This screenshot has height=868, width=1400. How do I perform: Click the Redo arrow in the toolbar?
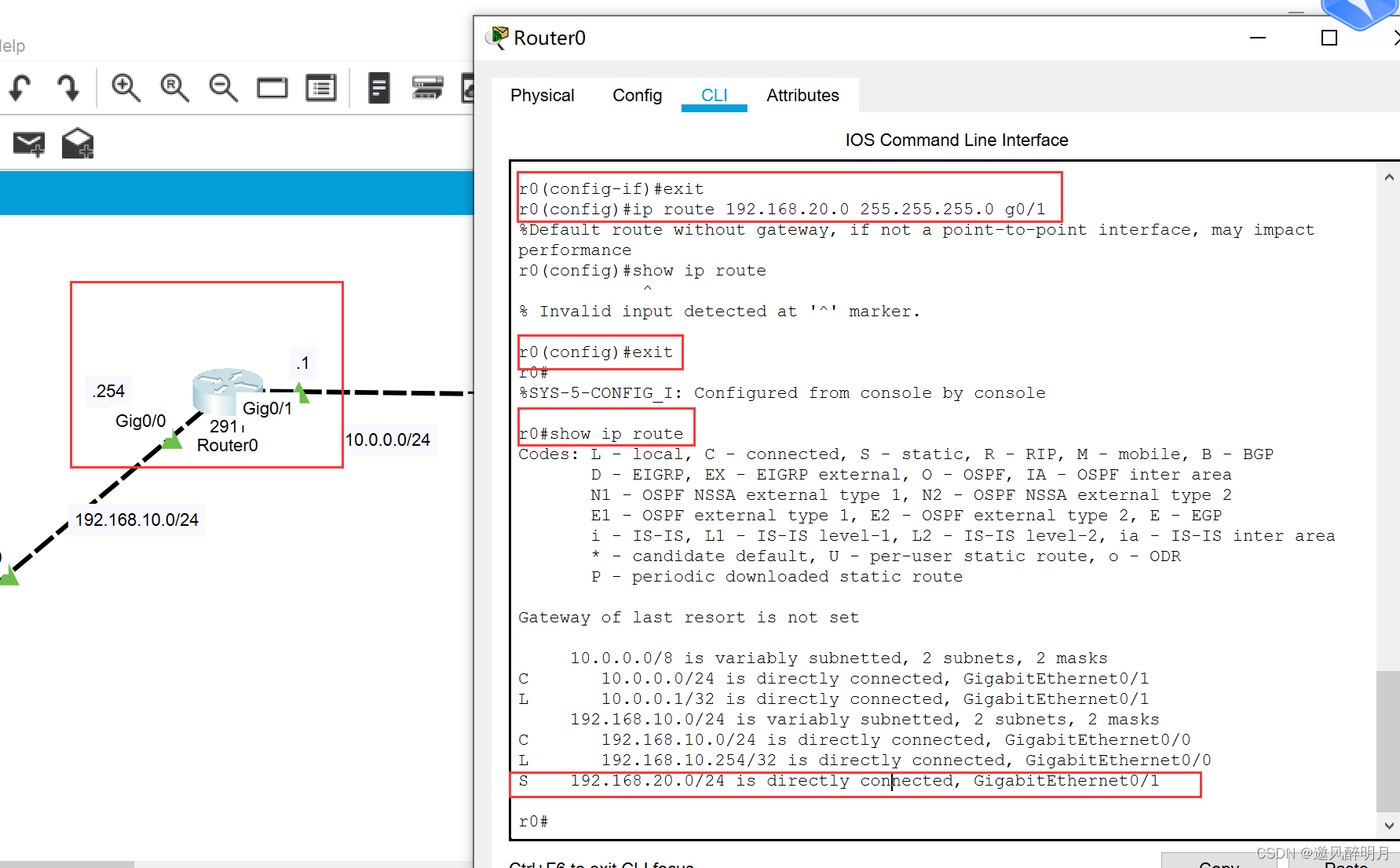pyautogui.click(x=68, y=87)
